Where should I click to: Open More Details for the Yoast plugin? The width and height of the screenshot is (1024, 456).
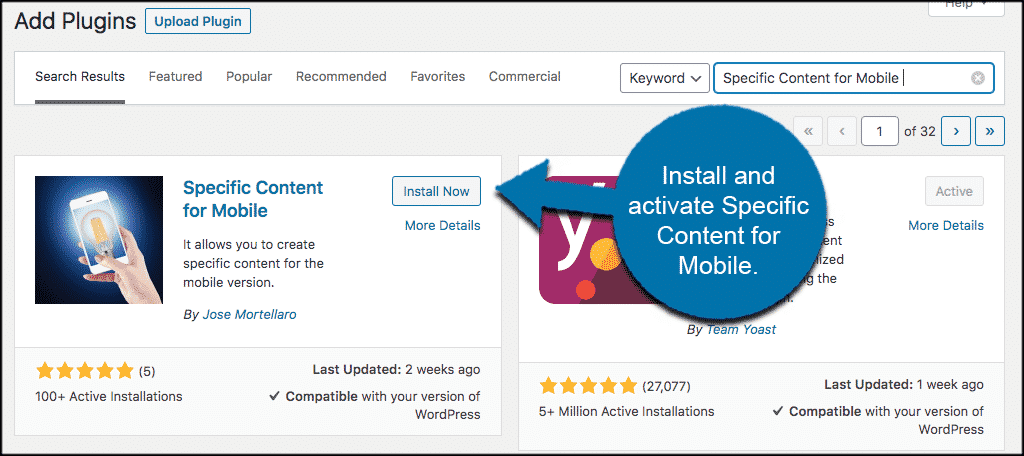click(946, 225)
